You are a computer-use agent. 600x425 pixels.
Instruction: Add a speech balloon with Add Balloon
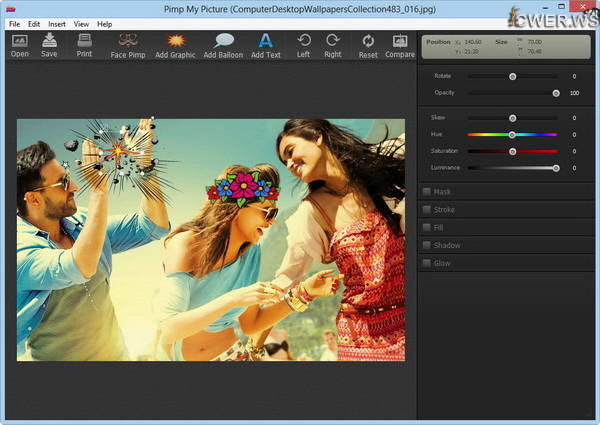click(223, 42)
